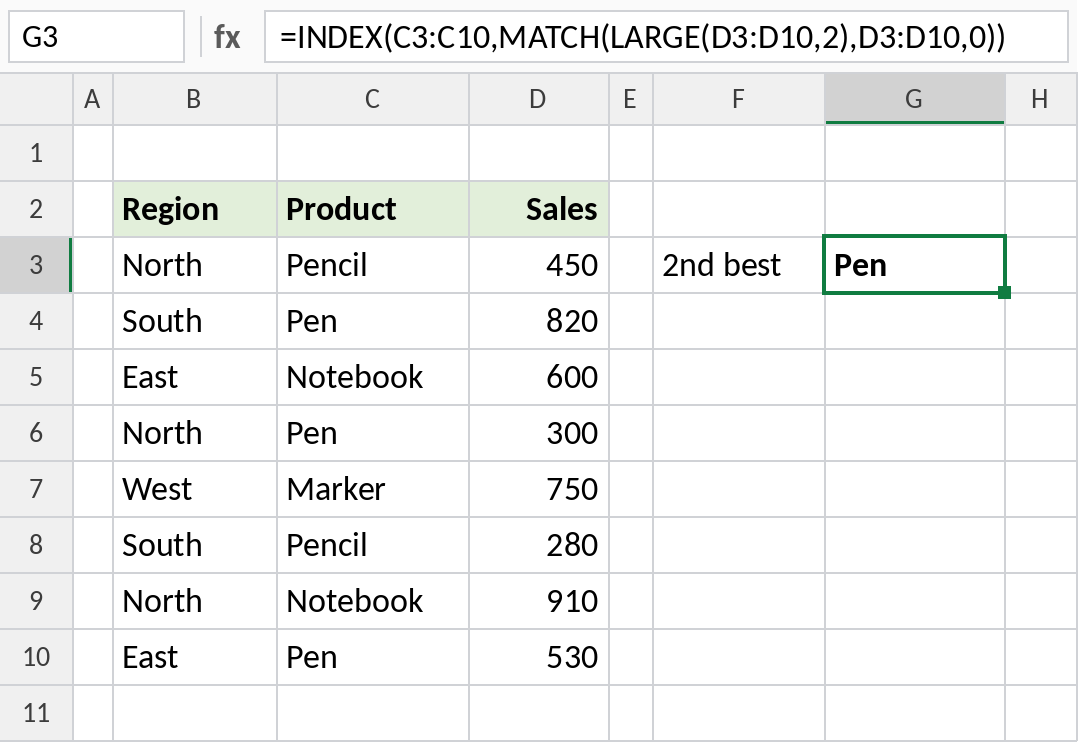Select column C header
Screen dimensions: 1078x742
click(x=373, y=99)
